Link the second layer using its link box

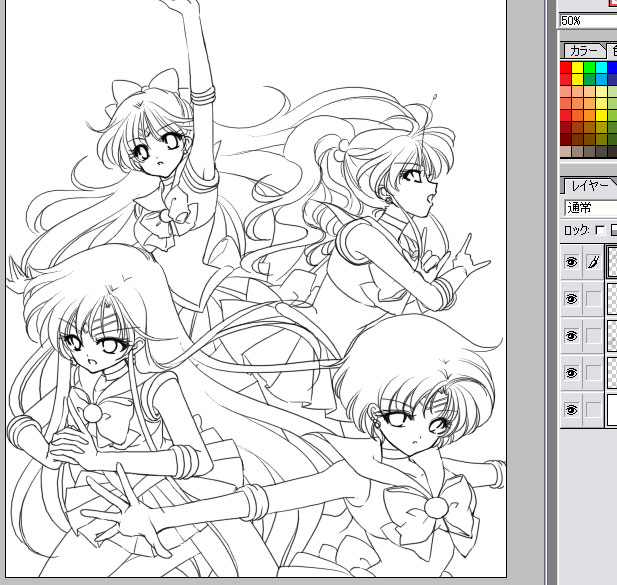(x=593, y=299)
